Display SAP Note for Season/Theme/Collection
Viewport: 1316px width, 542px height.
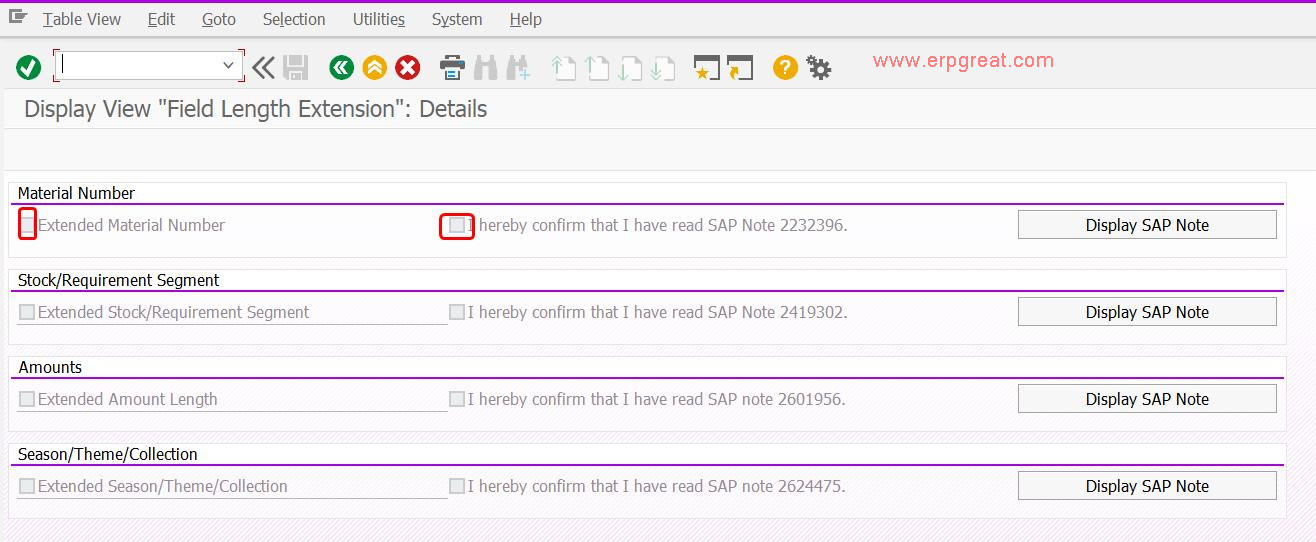(1147, 486)
